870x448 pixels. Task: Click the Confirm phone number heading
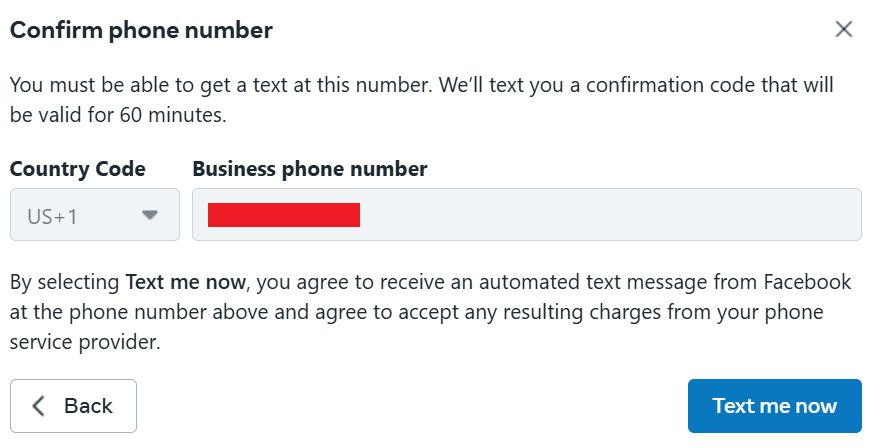tap(141, 30)
